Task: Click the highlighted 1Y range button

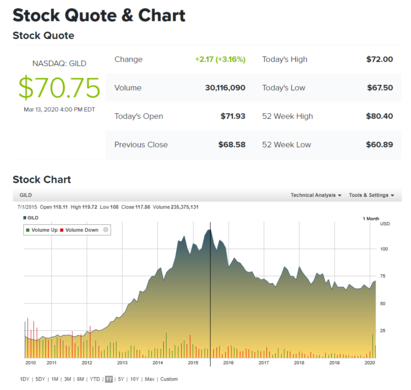Action: click(109, 379)
